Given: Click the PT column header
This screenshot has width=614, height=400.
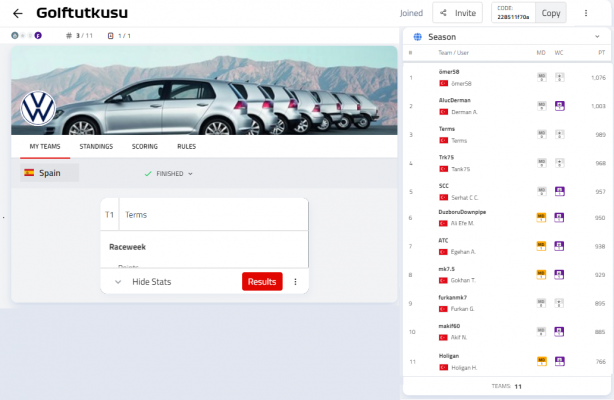Looking at the screenshot, I should coord(601,52).
